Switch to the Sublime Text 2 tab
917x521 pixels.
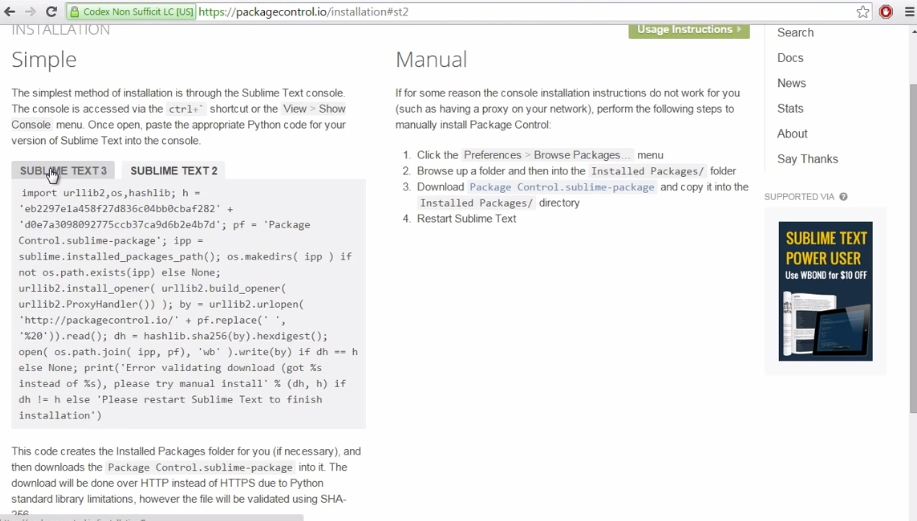tap(174, 171)
